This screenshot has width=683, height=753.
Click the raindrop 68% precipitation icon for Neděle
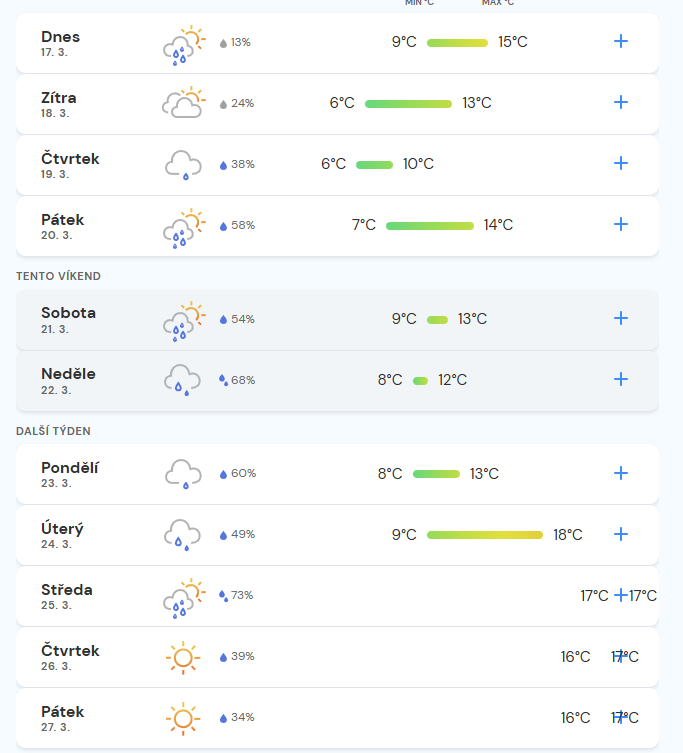[x=223, y=380]
